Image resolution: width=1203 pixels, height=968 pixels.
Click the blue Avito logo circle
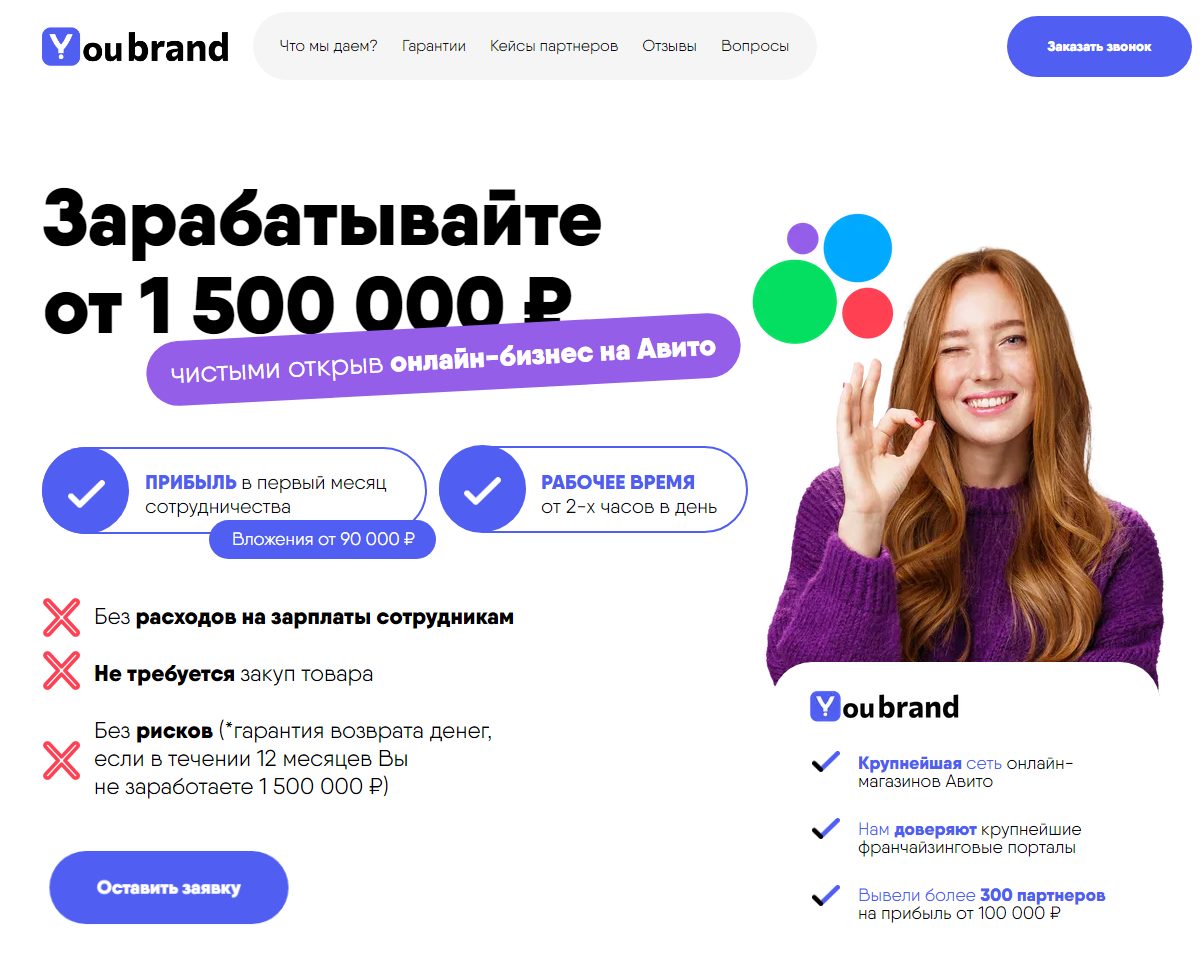point(857,248)
